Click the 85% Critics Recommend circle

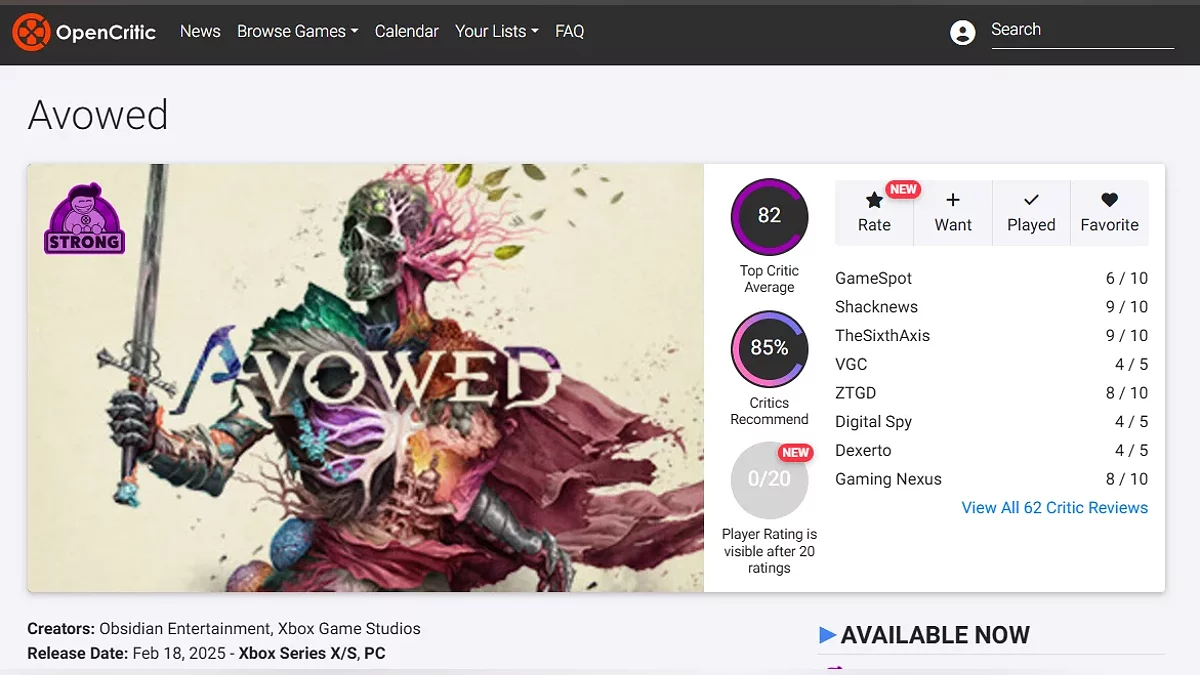pos(769,348)
